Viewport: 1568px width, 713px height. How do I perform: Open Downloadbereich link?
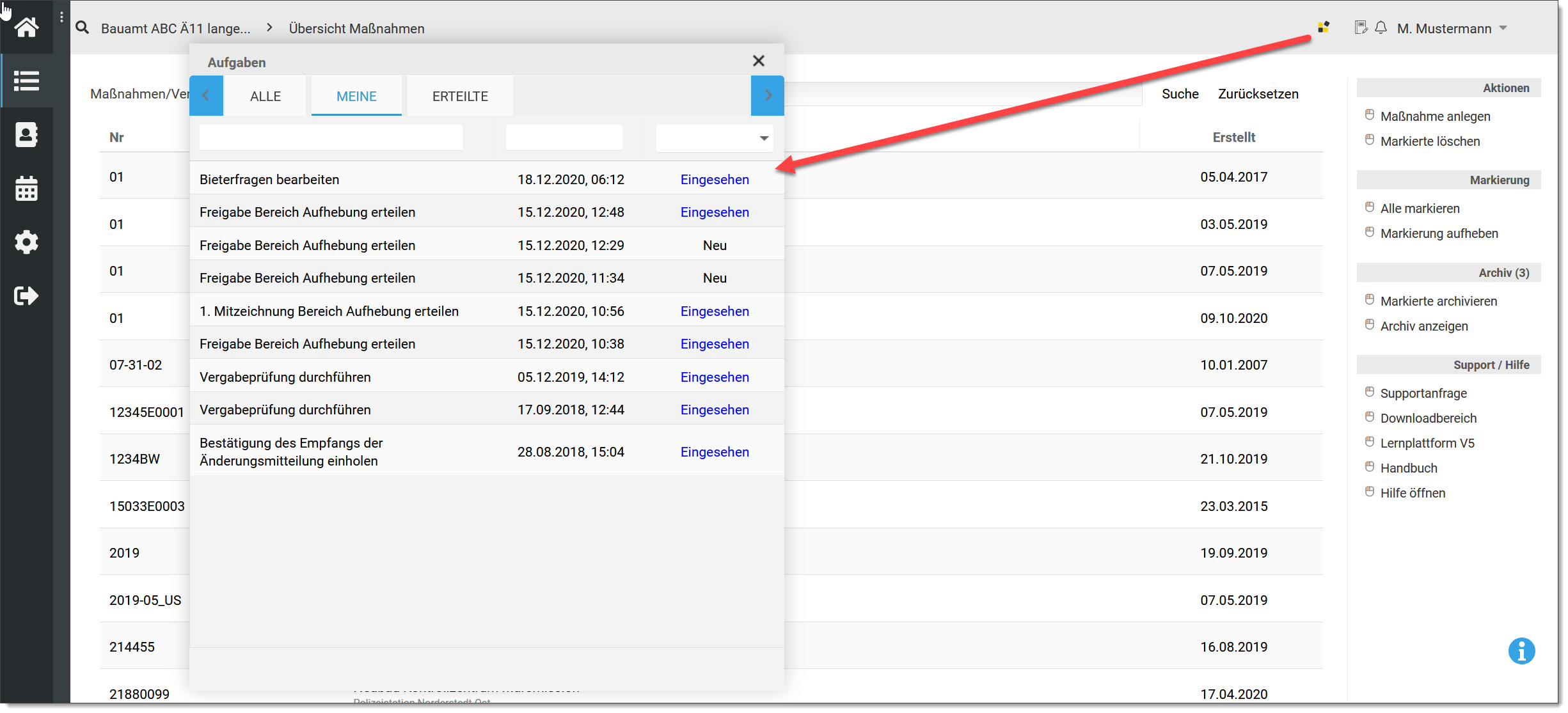[x=1428, y=418]
